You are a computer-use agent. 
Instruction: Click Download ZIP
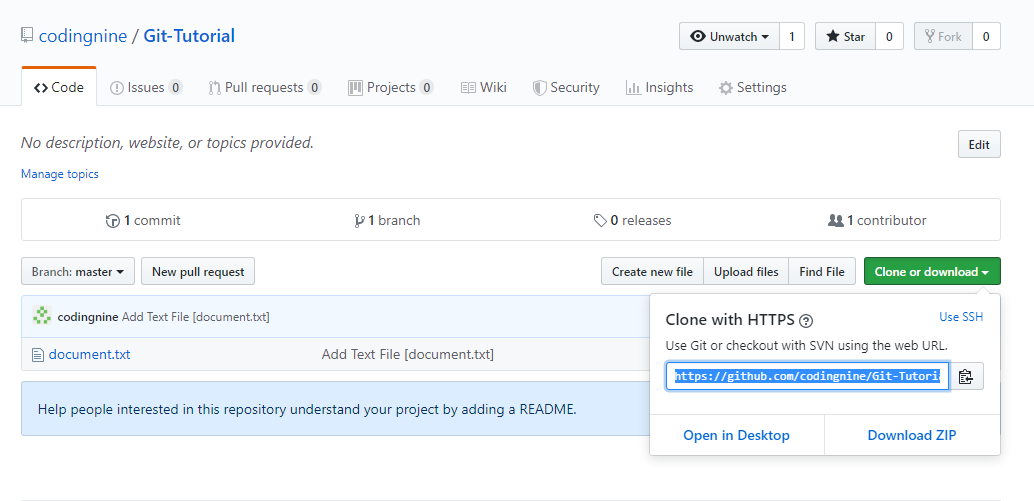912,435
